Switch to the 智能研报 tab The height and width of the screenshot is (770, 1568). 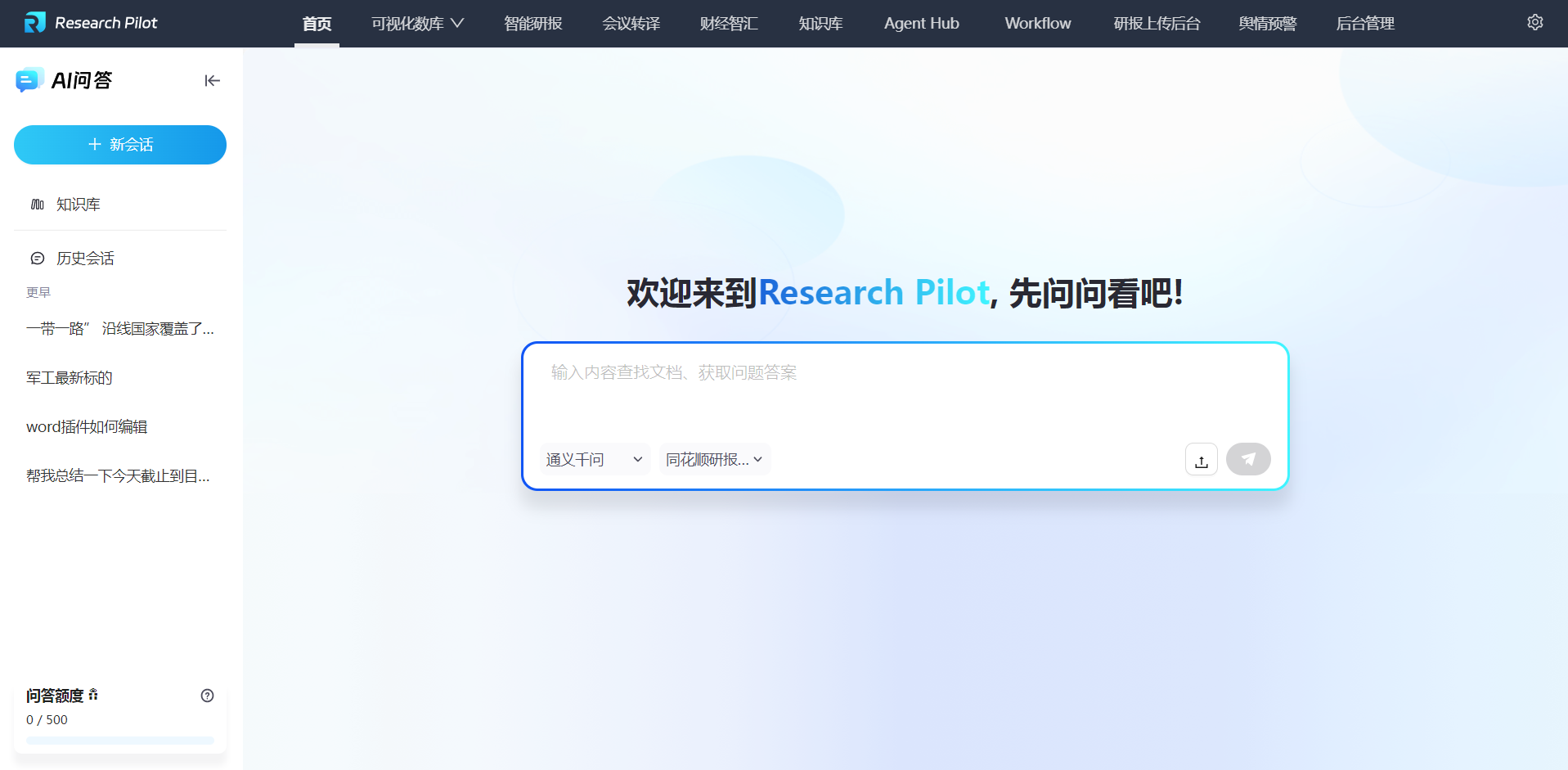point(532,24)
